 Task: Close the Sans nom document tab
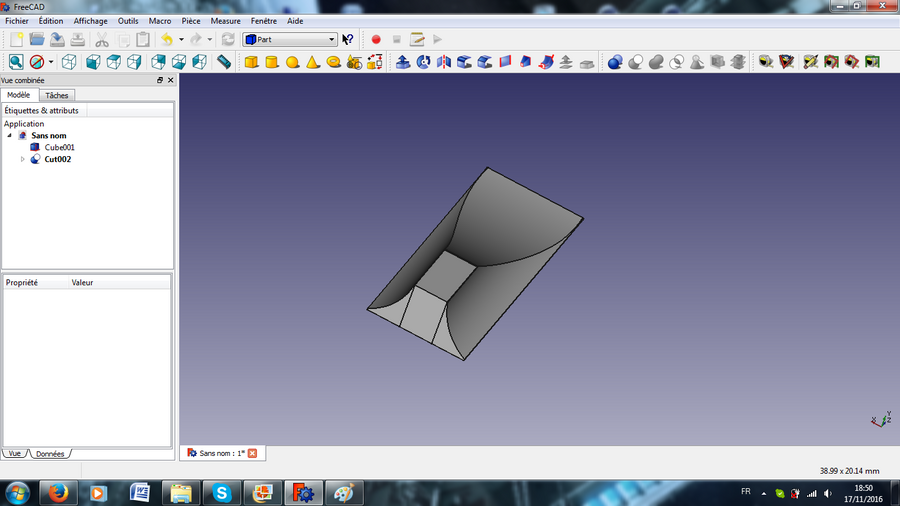click(252, 453)
